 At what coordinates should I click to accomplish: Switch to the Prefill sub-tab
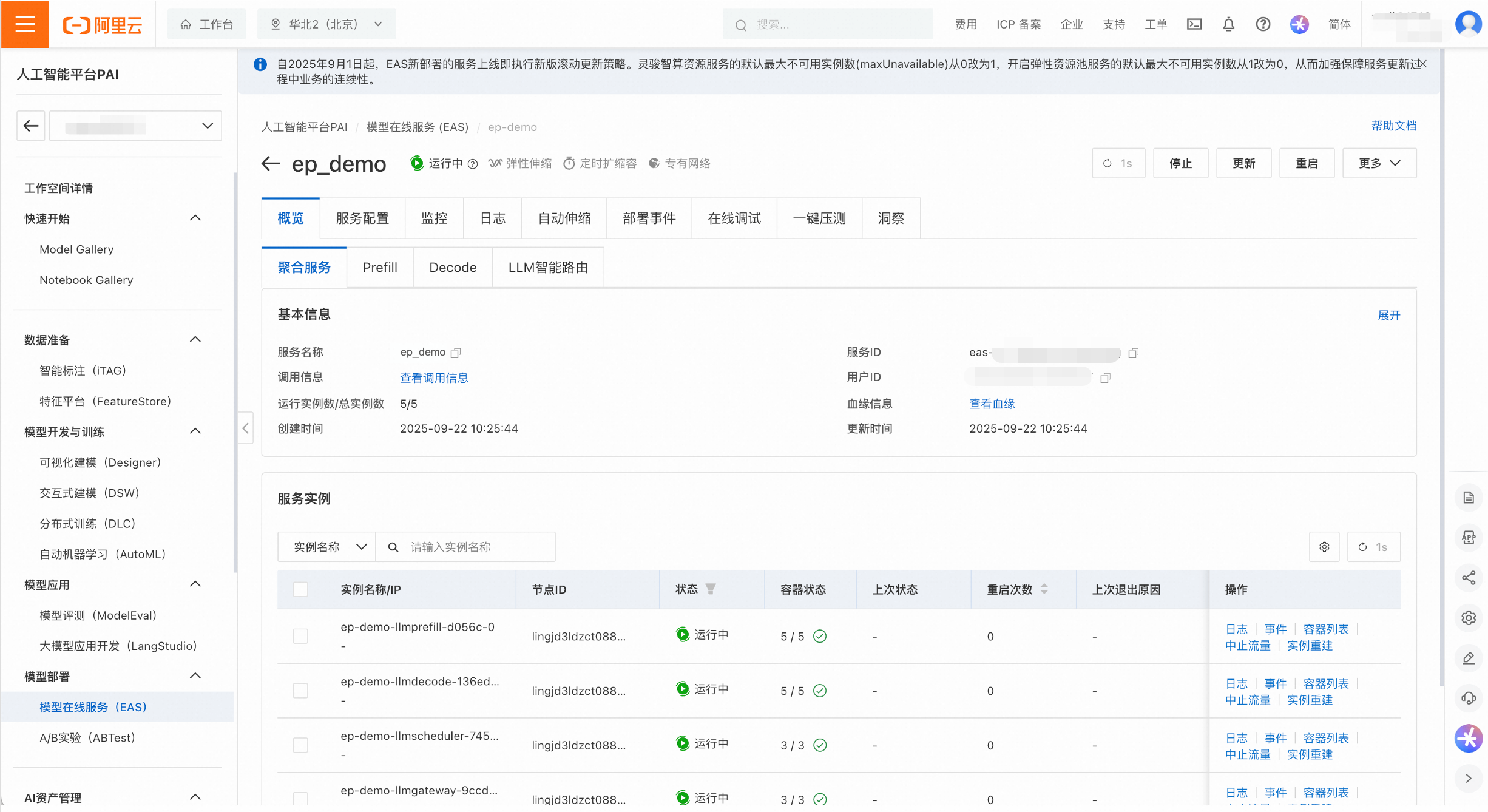pyautogui.click(x=379, y=268)
